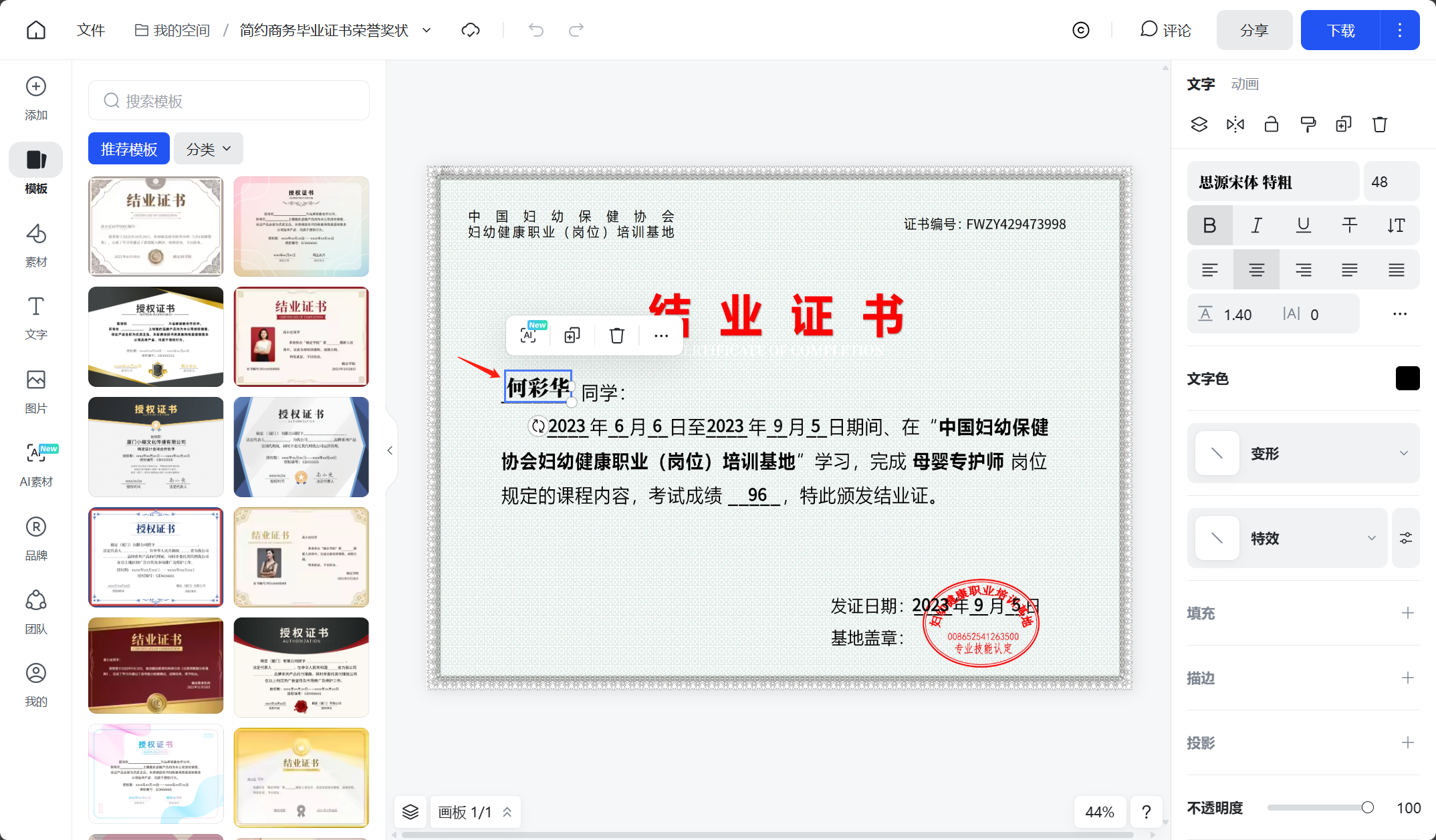Toggle underline formatting
The image size is (1436, 840).
1304,225
